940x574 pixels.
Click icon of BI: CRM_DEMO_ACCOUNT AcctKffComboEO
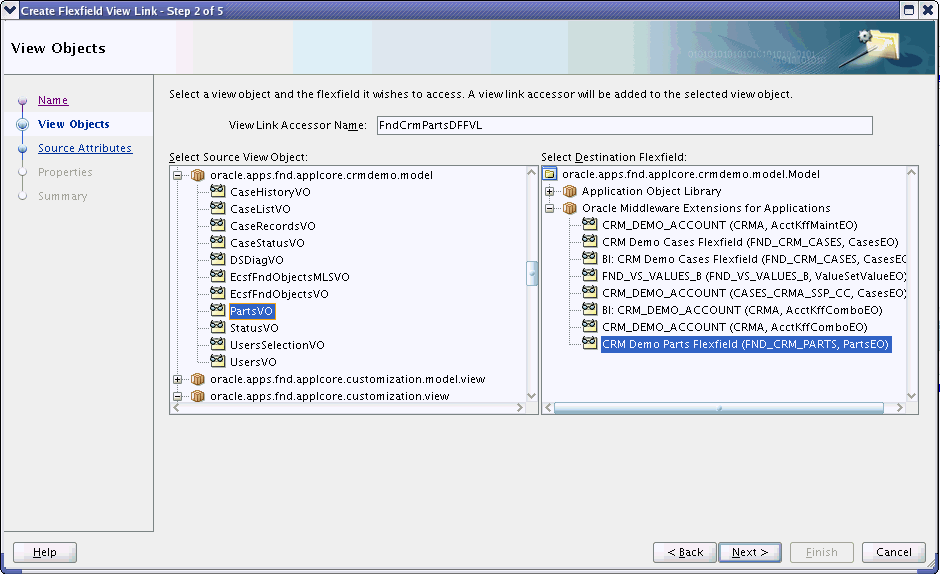click(x=590, y=309)
